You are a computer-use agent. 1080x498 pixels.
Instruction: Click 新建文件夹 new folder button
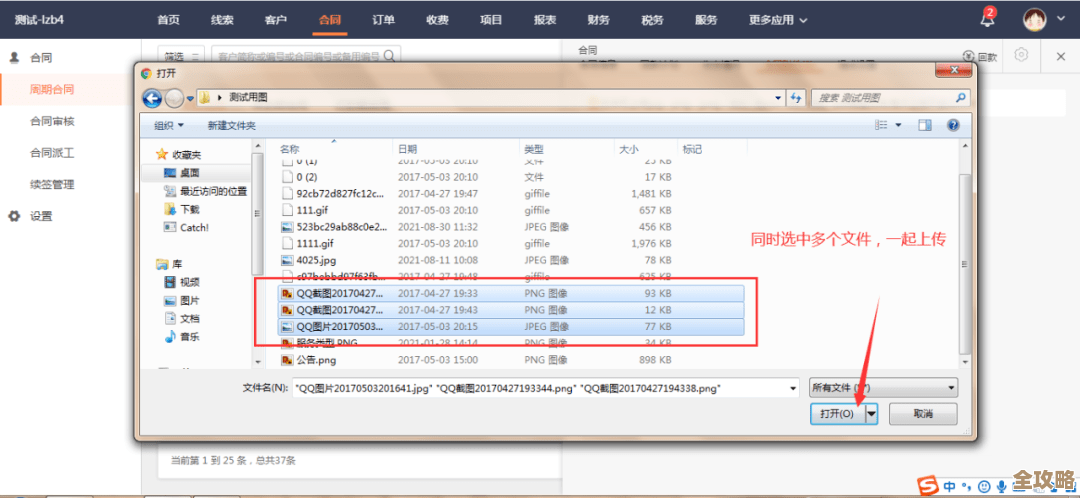click(x=231, y=125)
